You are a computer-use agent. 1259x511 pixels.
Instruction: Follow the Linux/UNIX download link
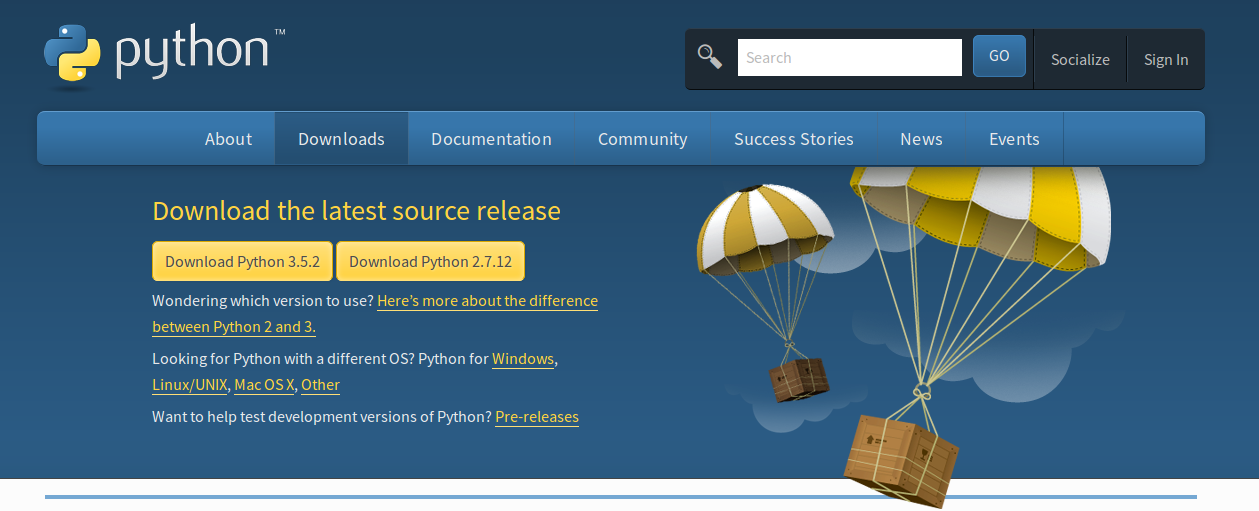(x=190, y=385)
